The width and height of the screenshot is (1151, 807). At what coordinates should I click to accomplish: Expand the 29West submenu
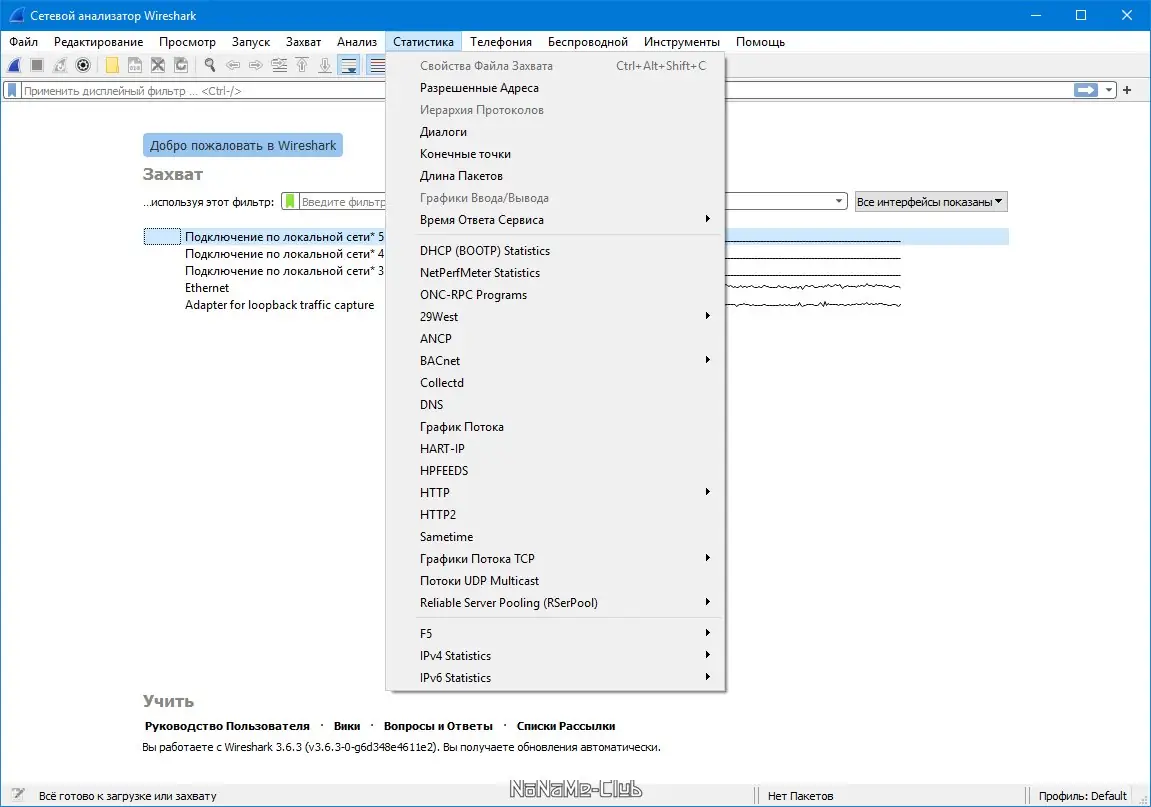click(555, 316)
